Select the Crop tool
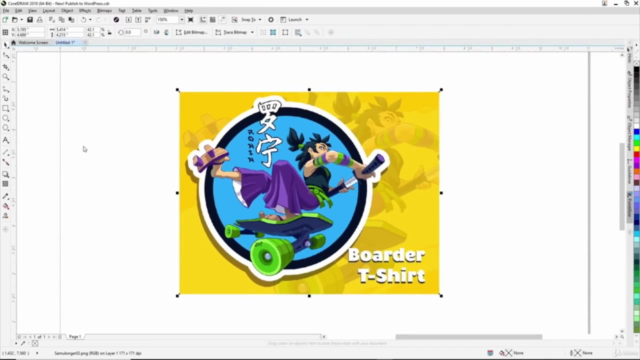 tap(6, 67)
